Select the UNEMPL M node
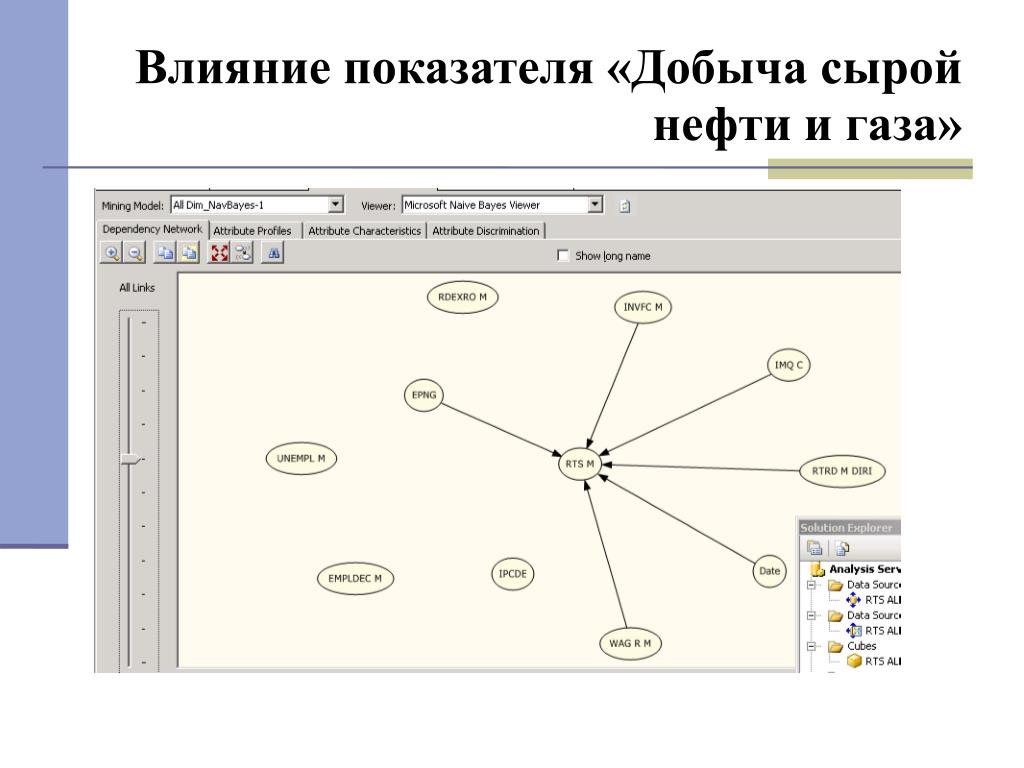This screenshot has height=768, width=1024. [x=301, y=458]
